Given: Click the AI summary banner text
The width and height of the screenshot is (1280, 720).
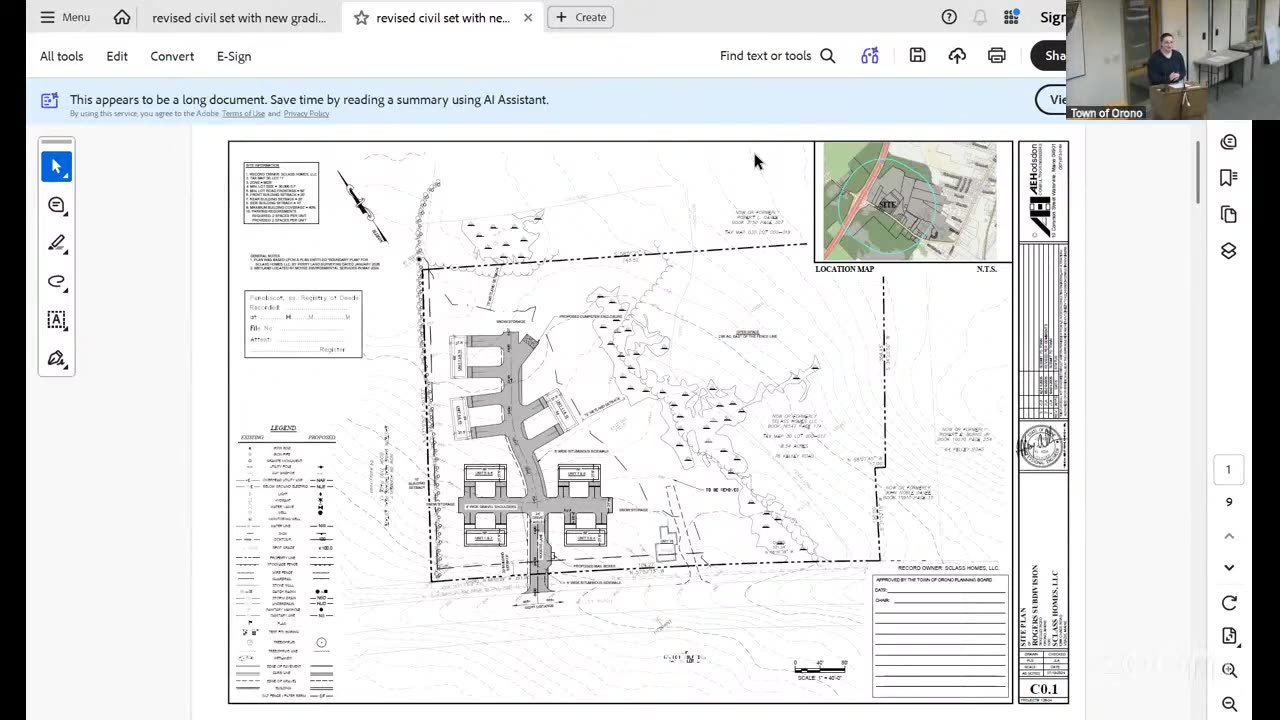Looking at the screenshot, I should pyautogui.click(x=309, y=100).
